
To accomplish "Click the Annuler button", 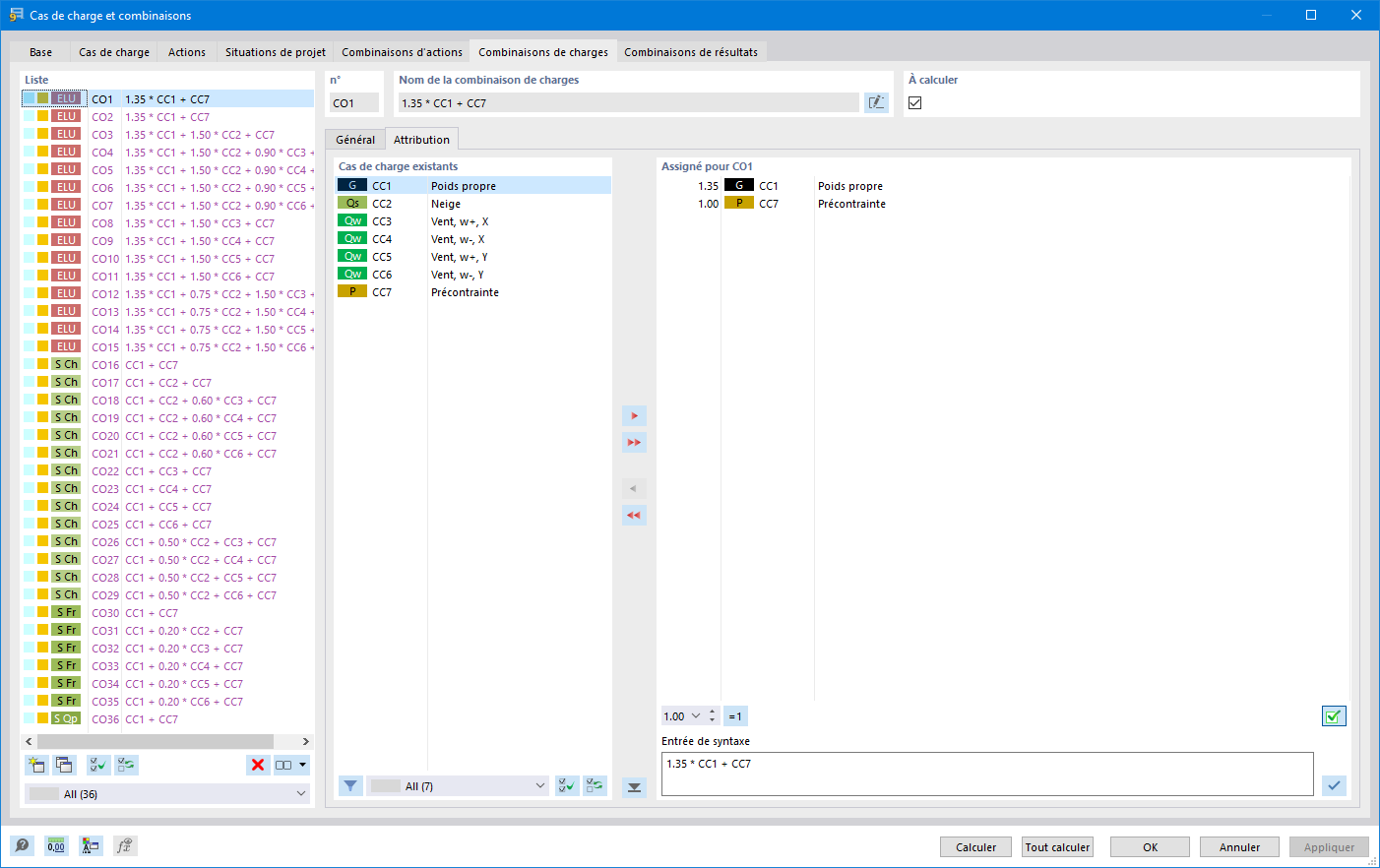I will [1240, 847].
